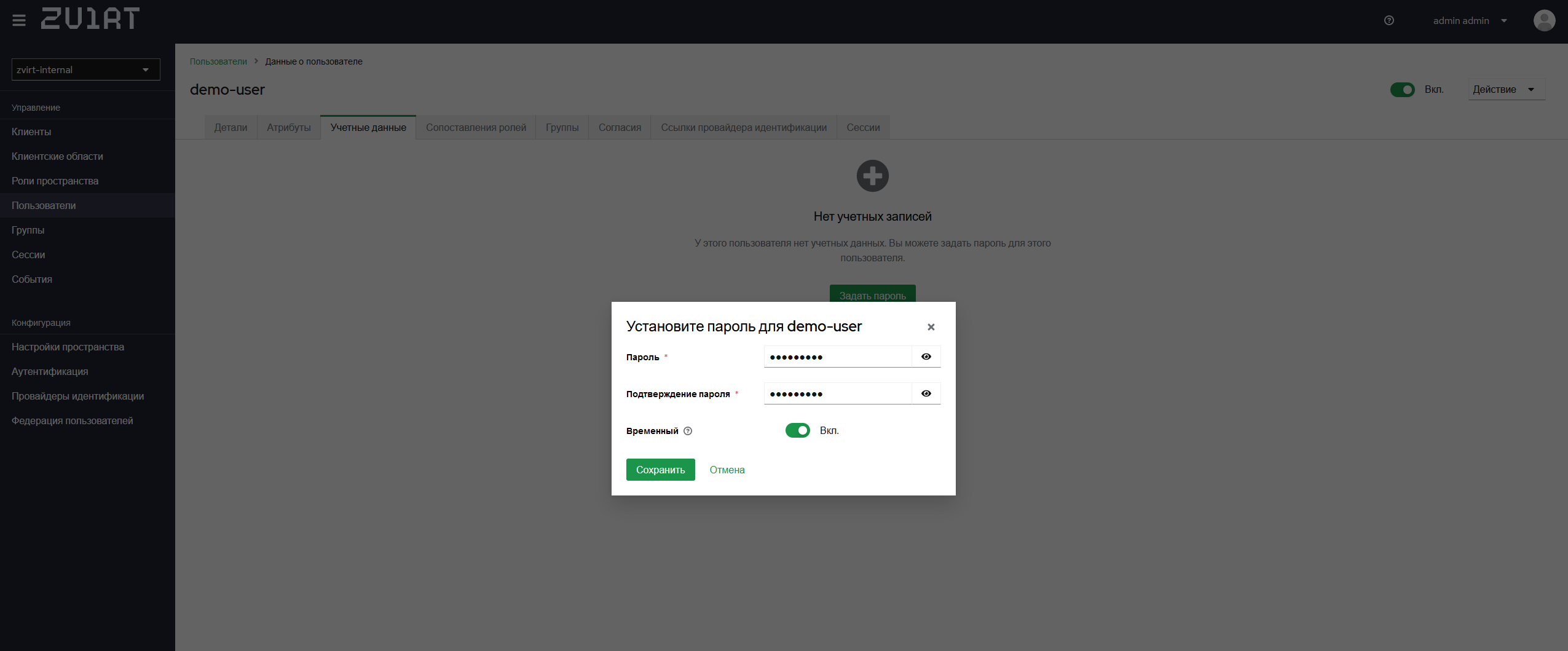Open Клиенты in the sidebar
Image resolution: width=1568 pixels, height=651 pixels.
click(x=87, y=132)
